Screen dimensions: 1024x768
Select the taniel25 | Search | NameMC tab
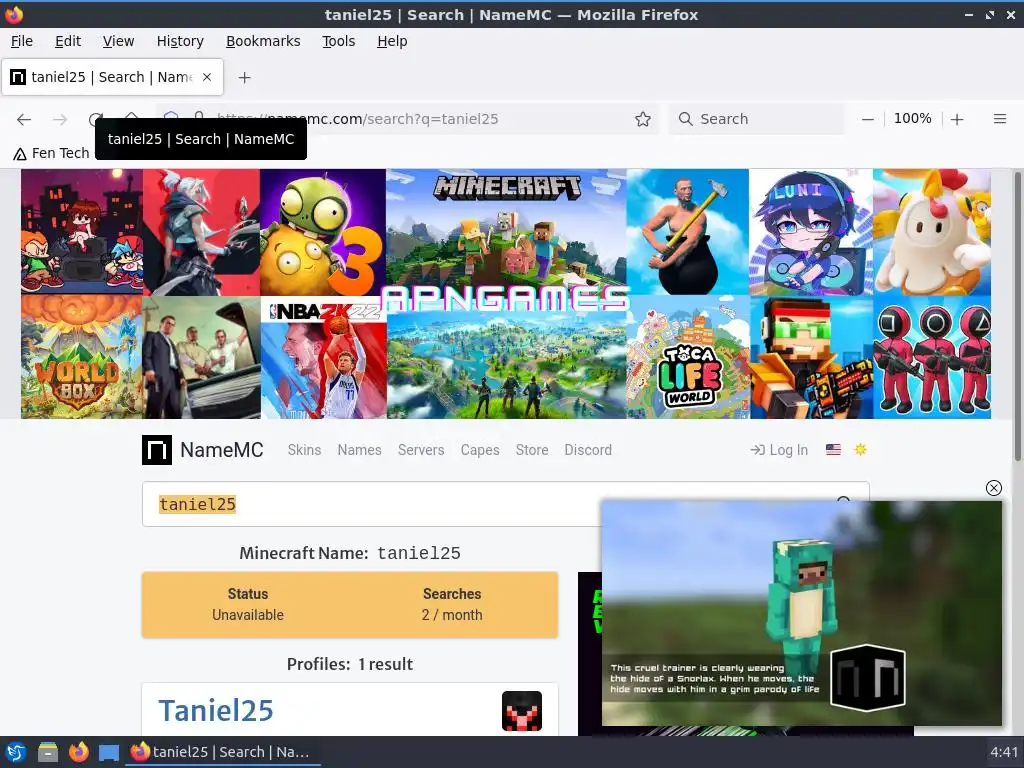coord(112,77)
